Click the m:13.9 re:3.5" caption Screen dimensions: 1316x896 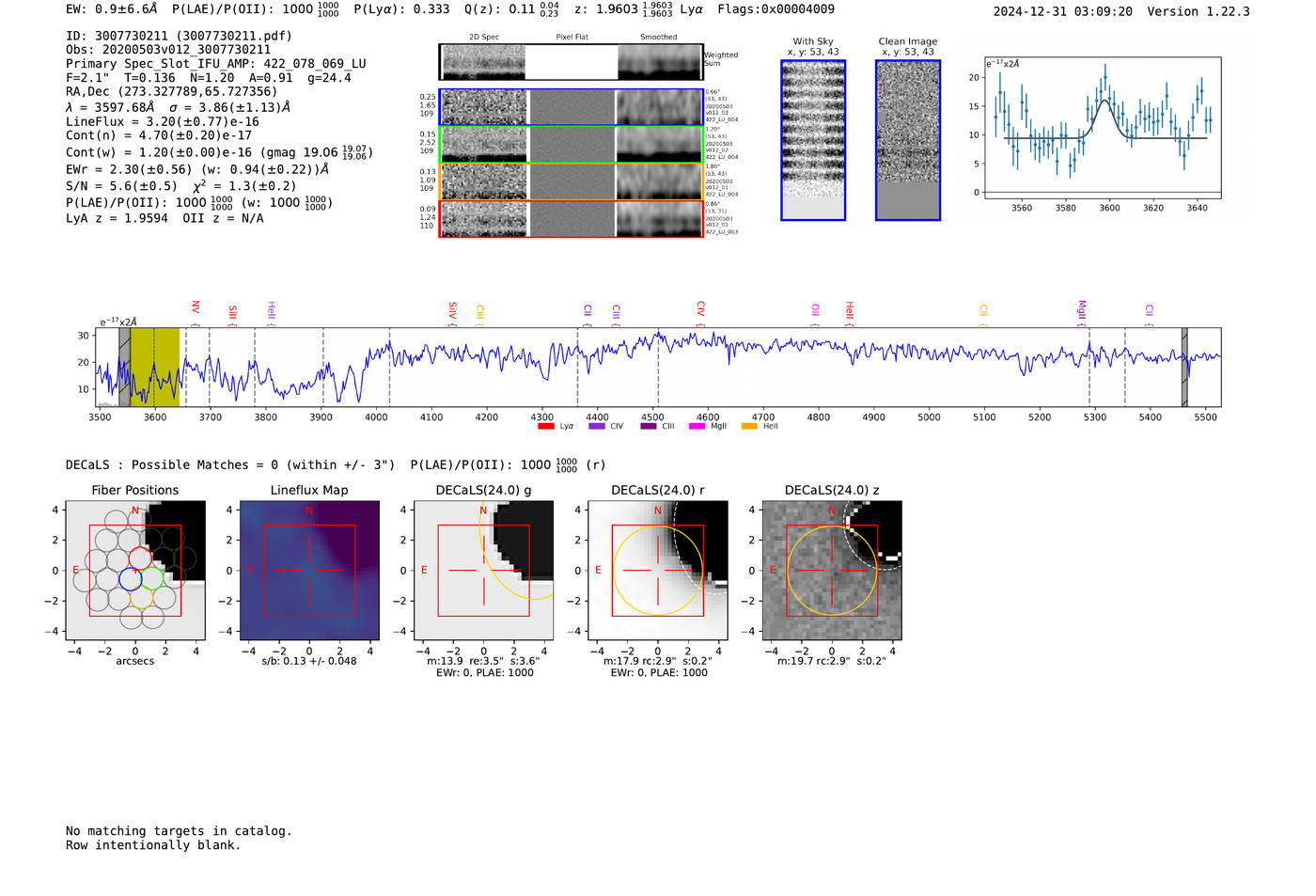click(483, 661)
